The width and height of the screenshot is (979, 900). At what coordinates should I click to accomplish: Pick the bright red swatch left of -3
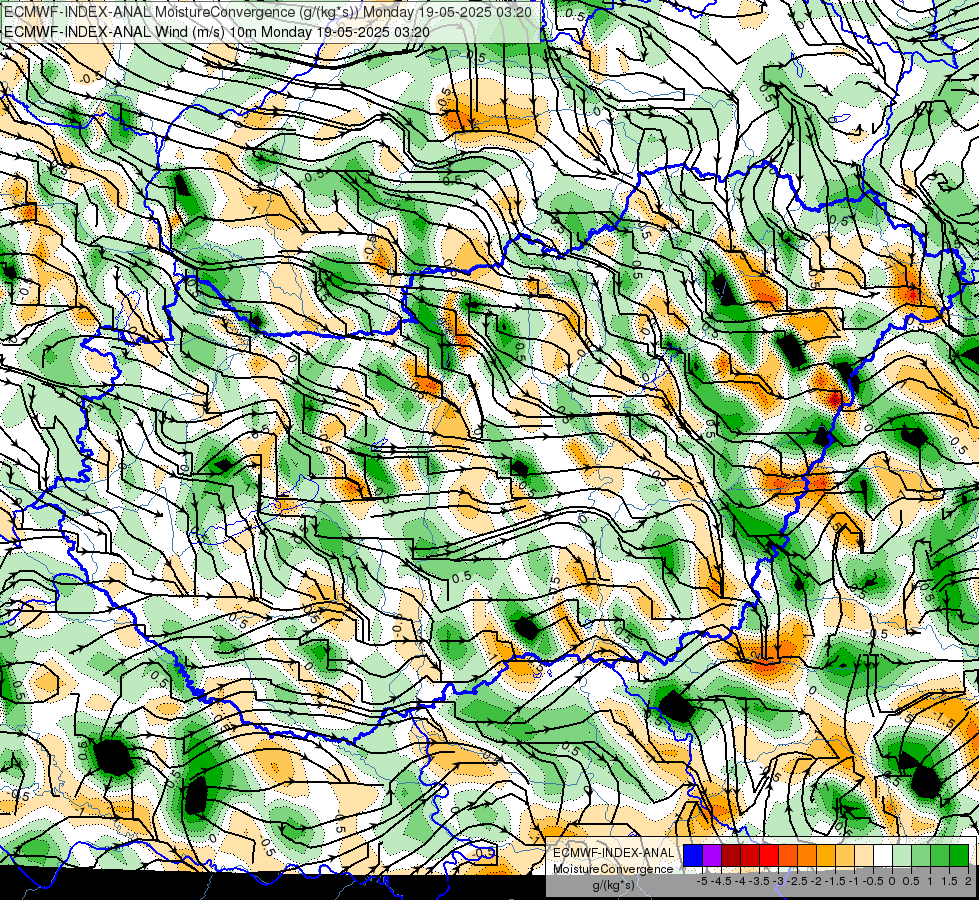(769, 856)
